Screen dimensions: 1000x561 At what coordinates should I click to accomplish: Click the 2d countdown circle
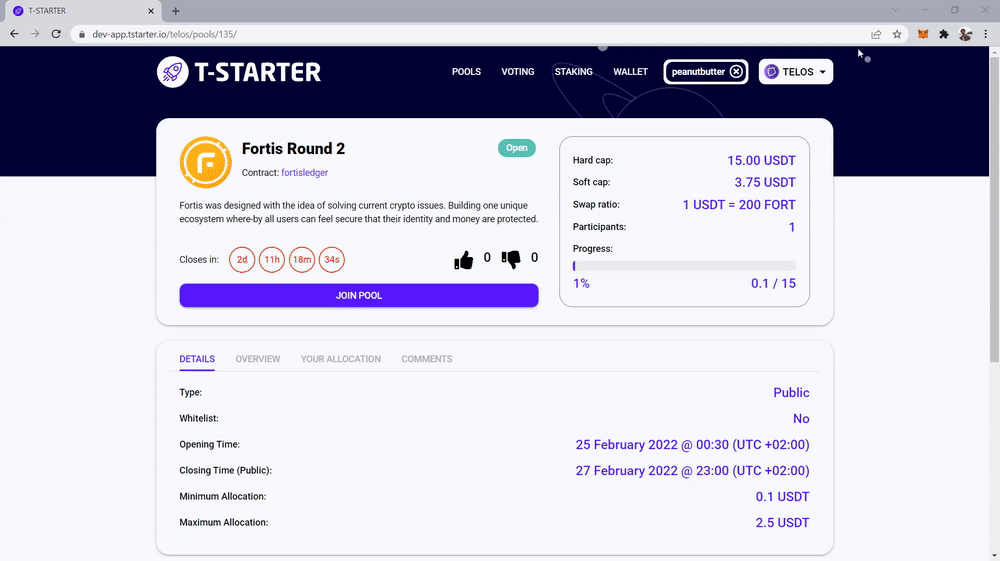242,259
